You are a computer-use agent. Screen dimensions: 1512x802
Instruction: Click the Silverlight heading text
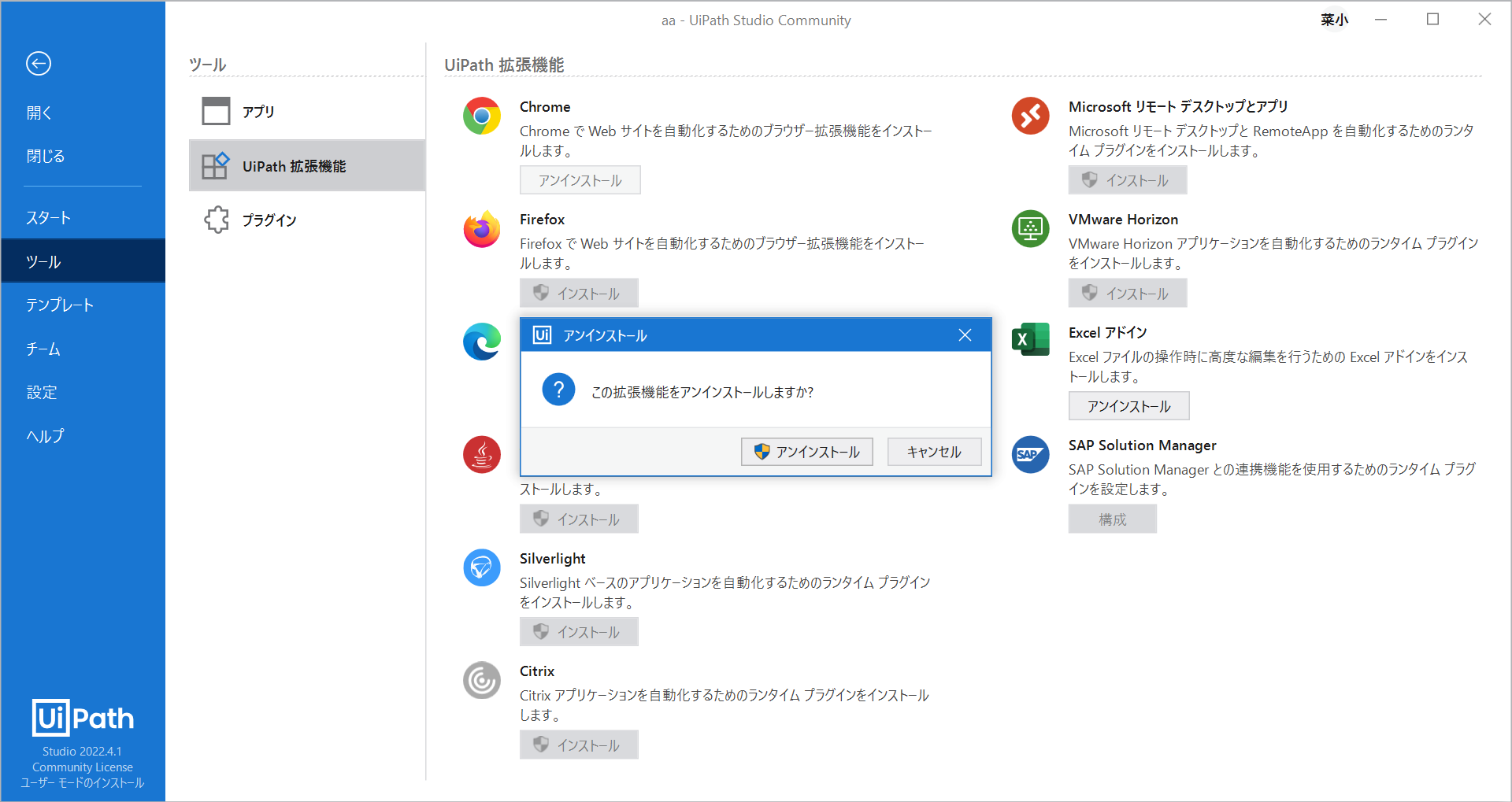(x=553, y=559)
